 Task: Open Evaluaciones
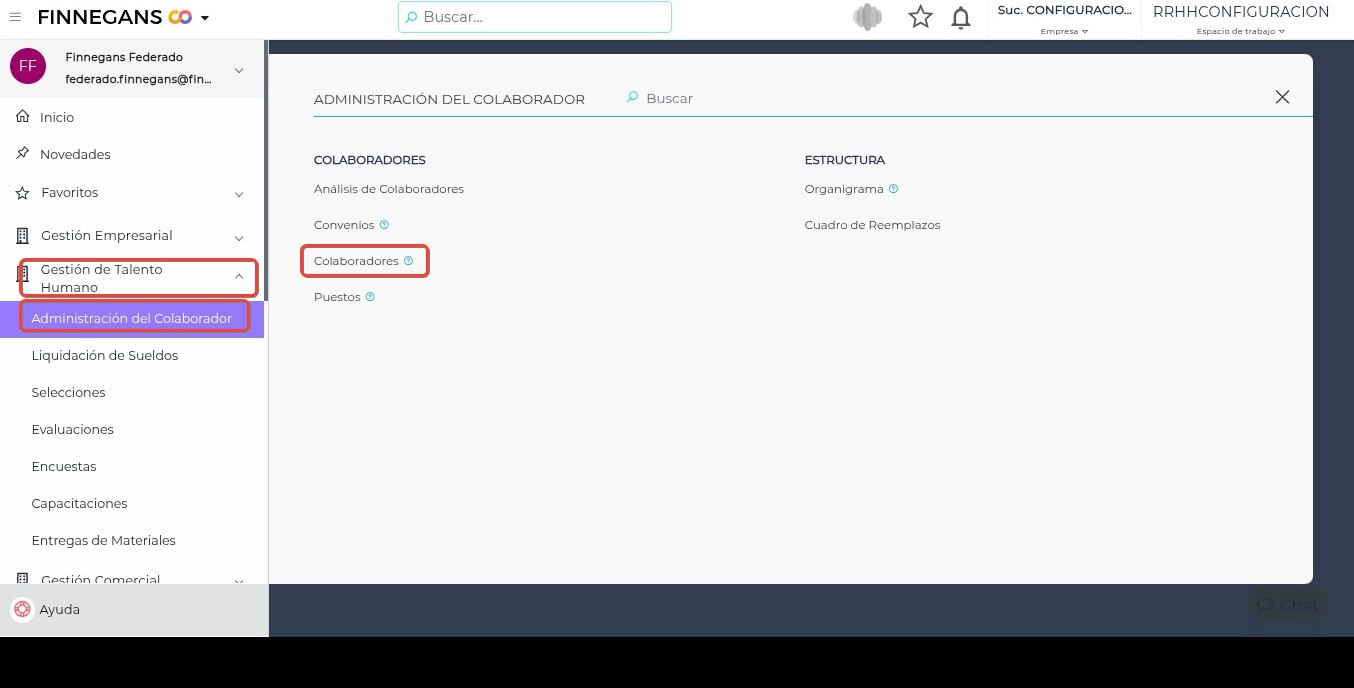point(72,429)
